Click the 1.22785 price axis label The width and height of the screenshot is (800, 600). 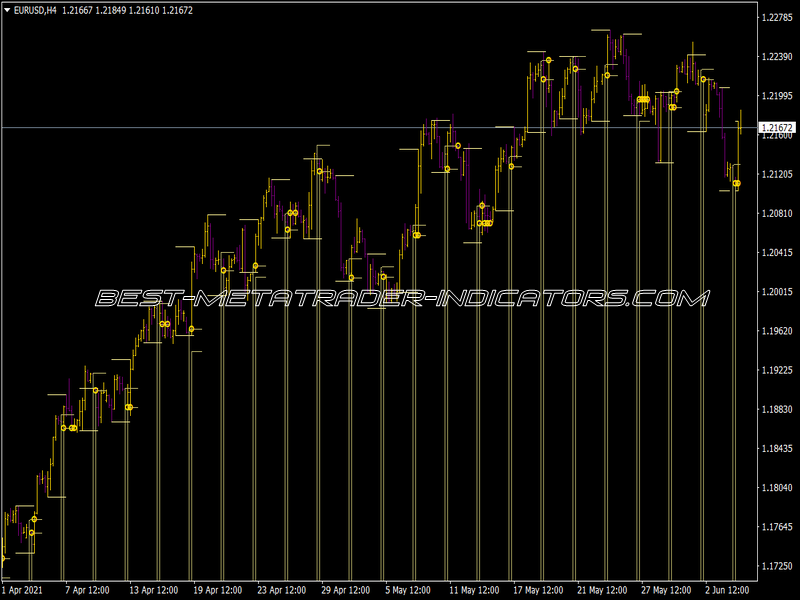[x=777, y=18]
